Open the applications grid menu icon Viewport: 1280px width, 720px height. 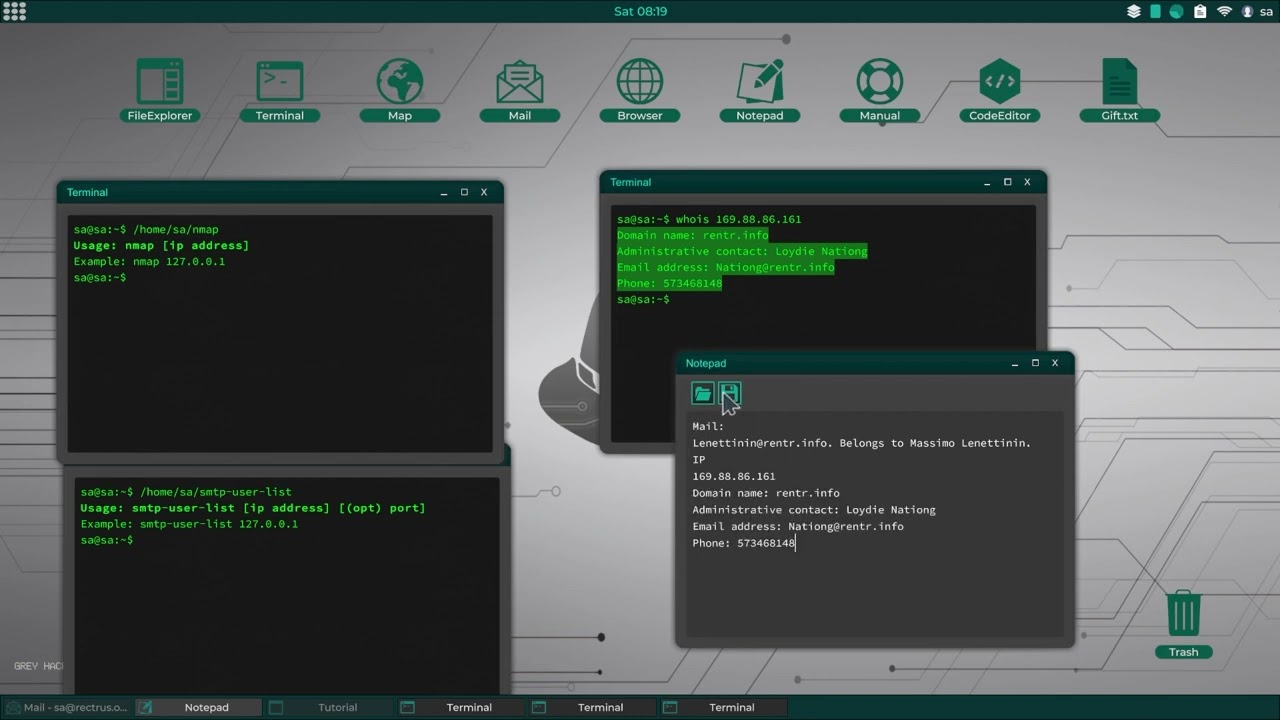point(15,11)
